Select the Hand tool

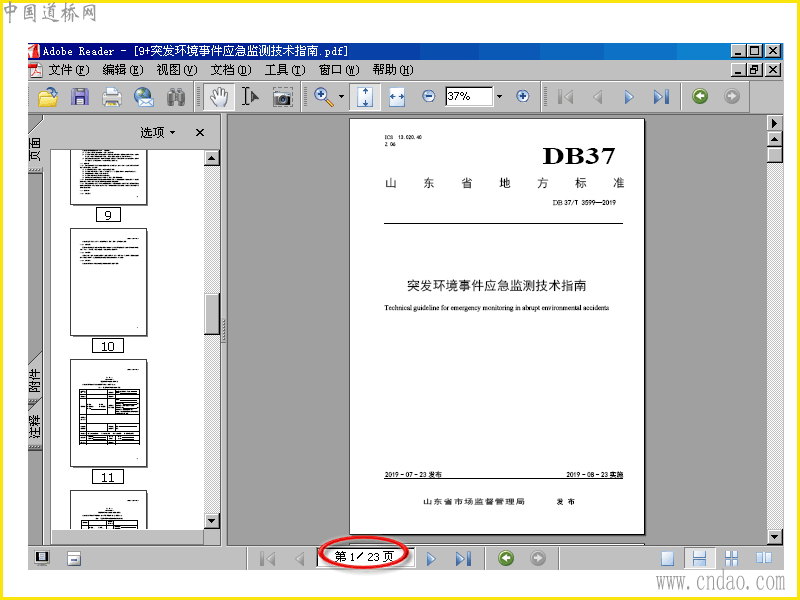coord(219,96)
